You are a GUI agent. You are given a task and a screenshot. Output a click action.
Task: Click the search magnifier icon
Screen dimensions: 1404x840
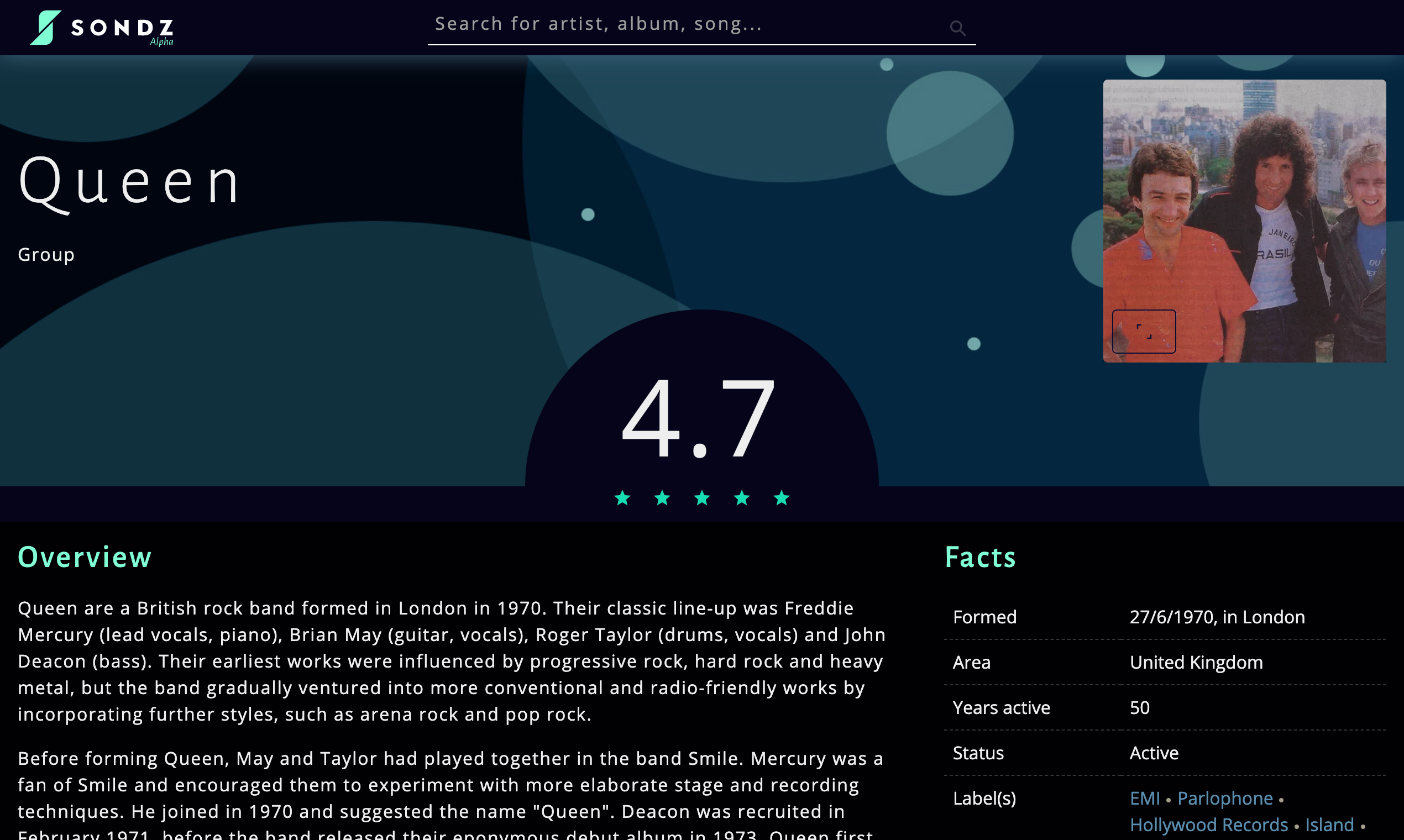coord(957,28)
